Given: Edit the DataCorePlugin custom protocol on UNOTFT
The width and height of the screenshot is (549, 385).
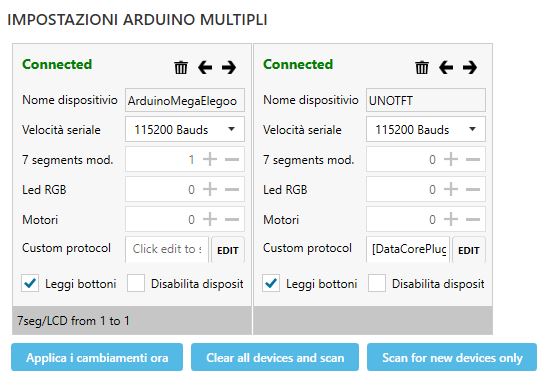Looking at the screenshot, I should coord(469,250).
